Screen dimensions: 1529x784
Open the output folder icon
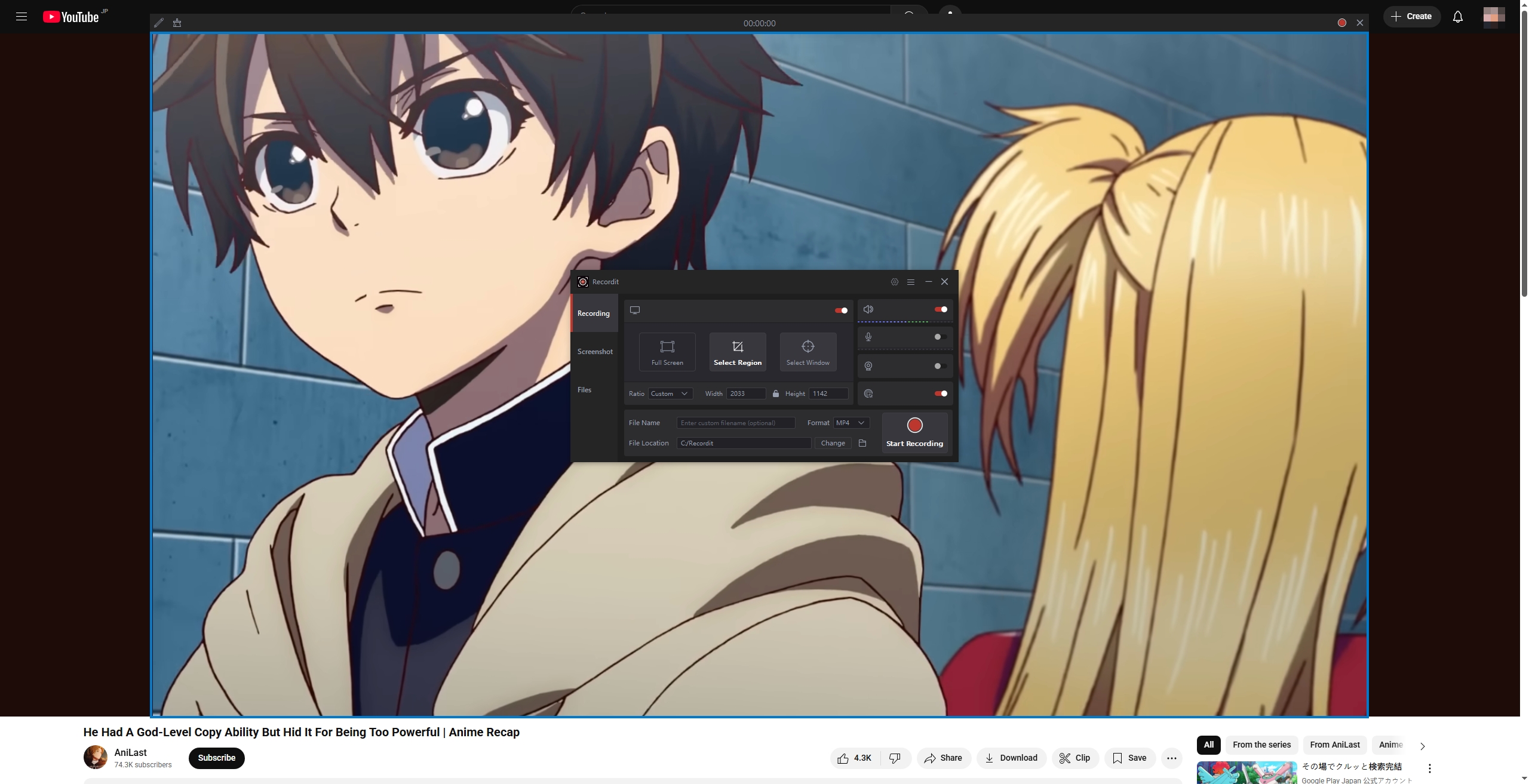(862, 443)
